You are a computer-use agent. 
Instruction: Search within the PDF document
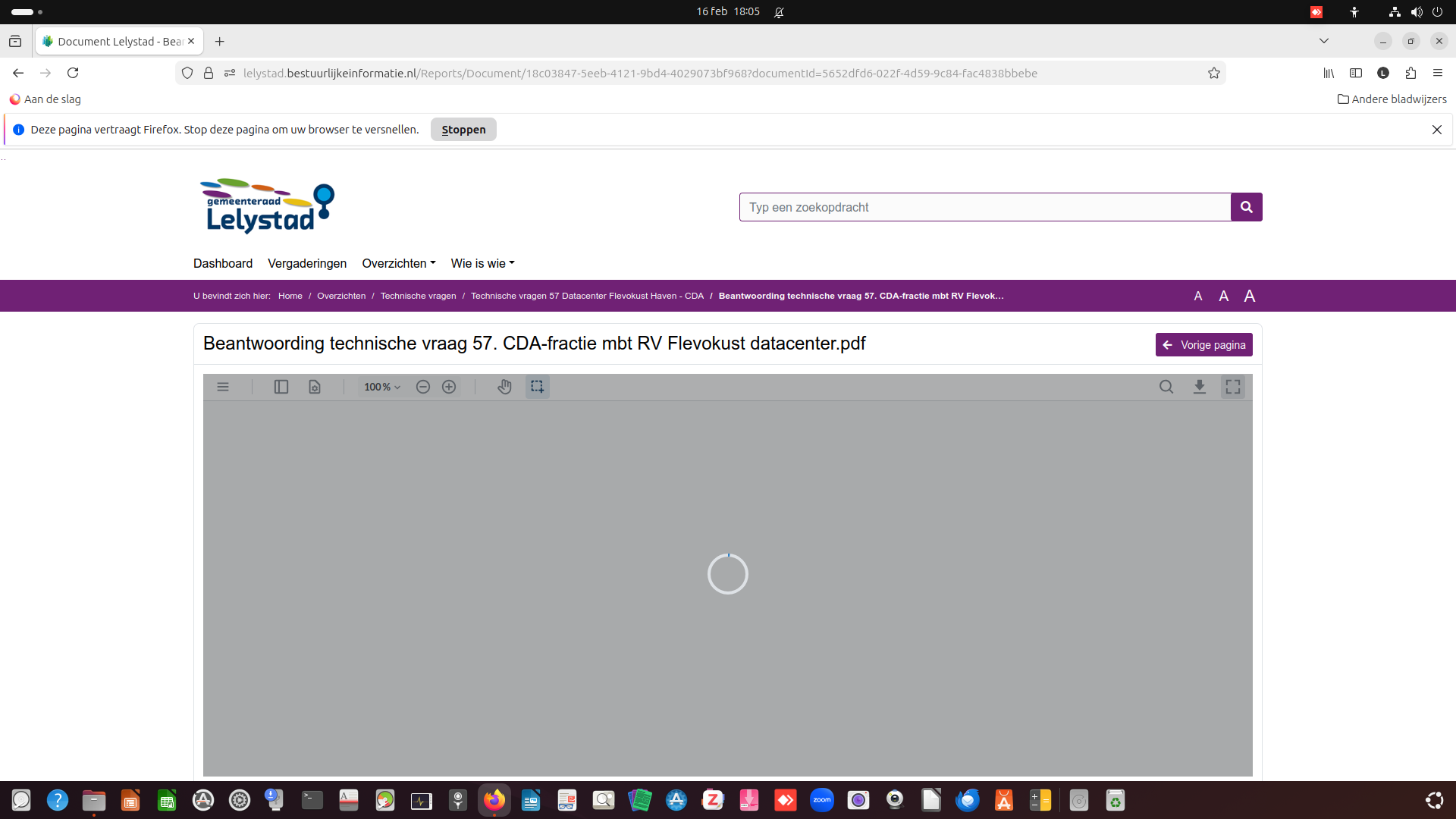[x=1166, y=387]
